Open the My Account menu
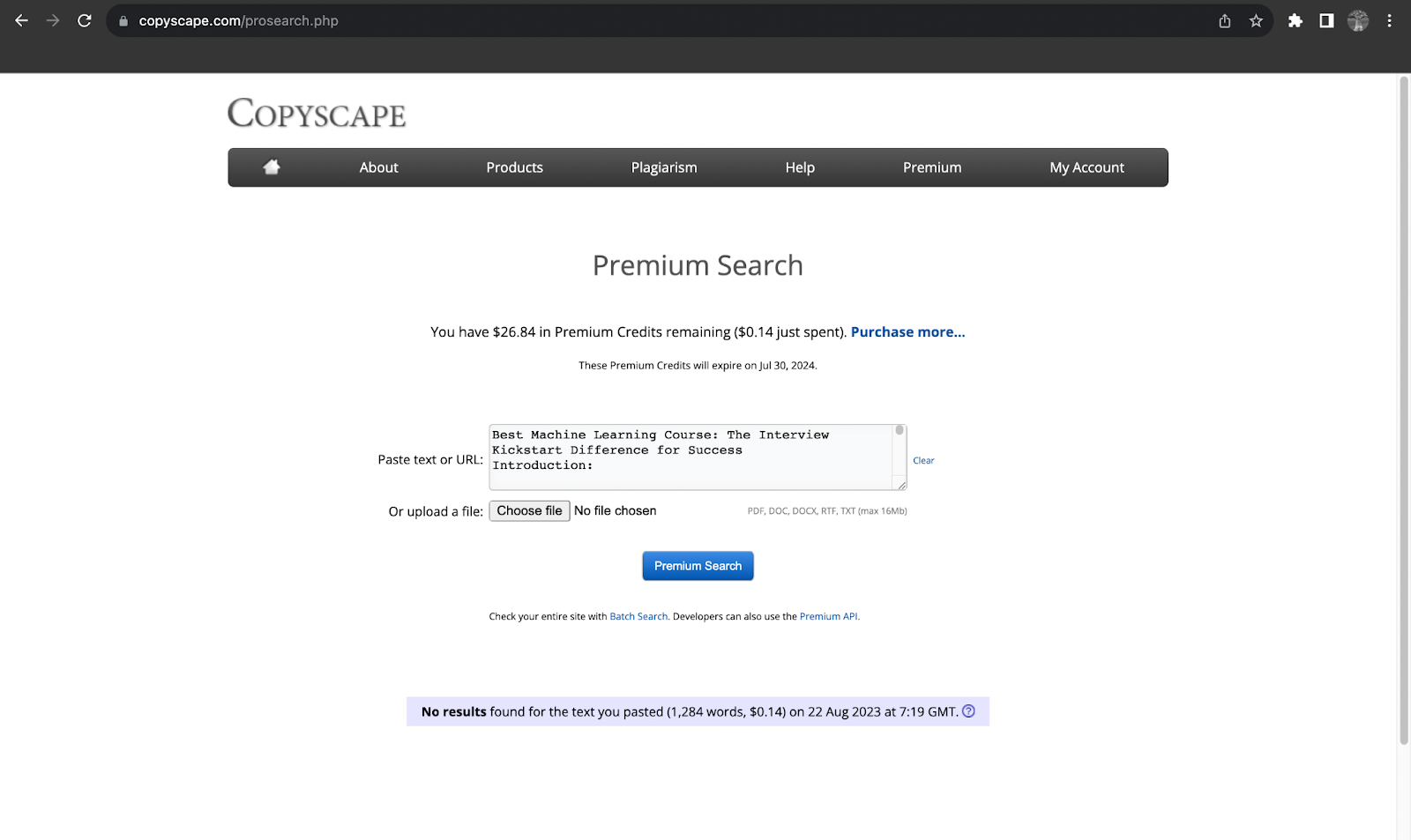Image resolution: width=1411 pixels, height=840 pixels. click(1086, 167)
